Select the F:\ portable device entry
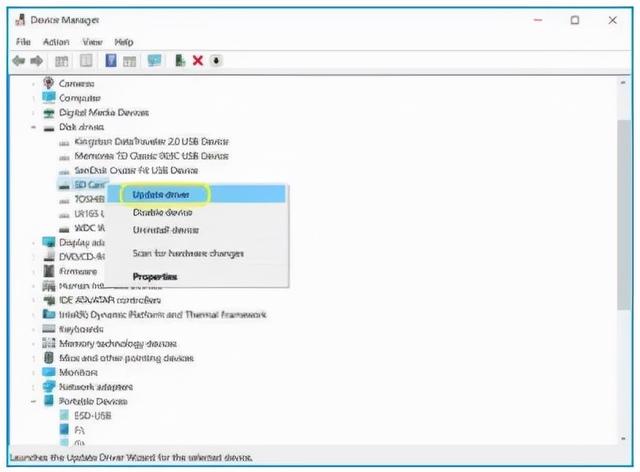The height and width of the screenshot is (472, 640). pos(79,430)
